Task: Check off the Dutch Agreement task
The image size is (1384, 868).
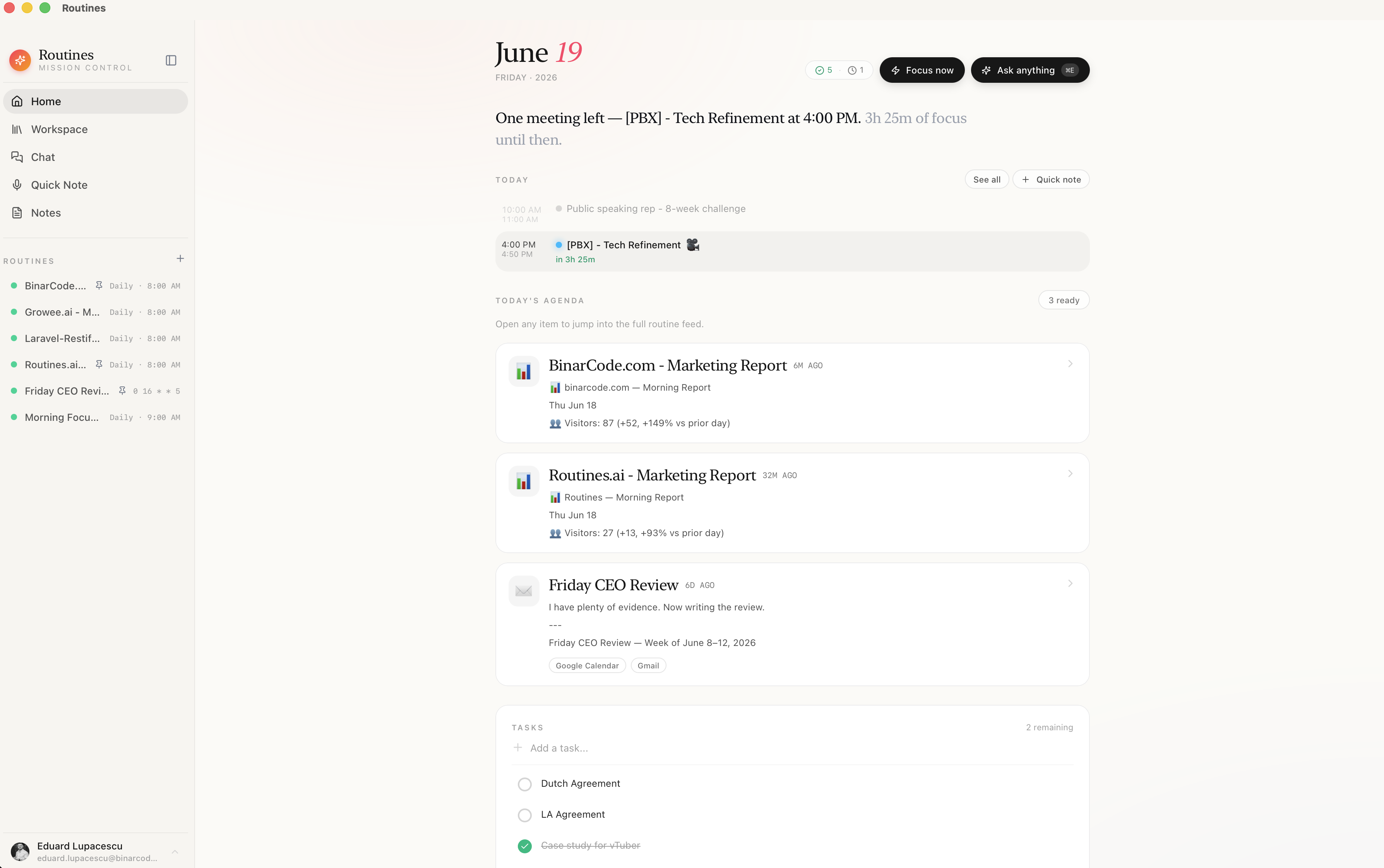Action: pos(525,784)
